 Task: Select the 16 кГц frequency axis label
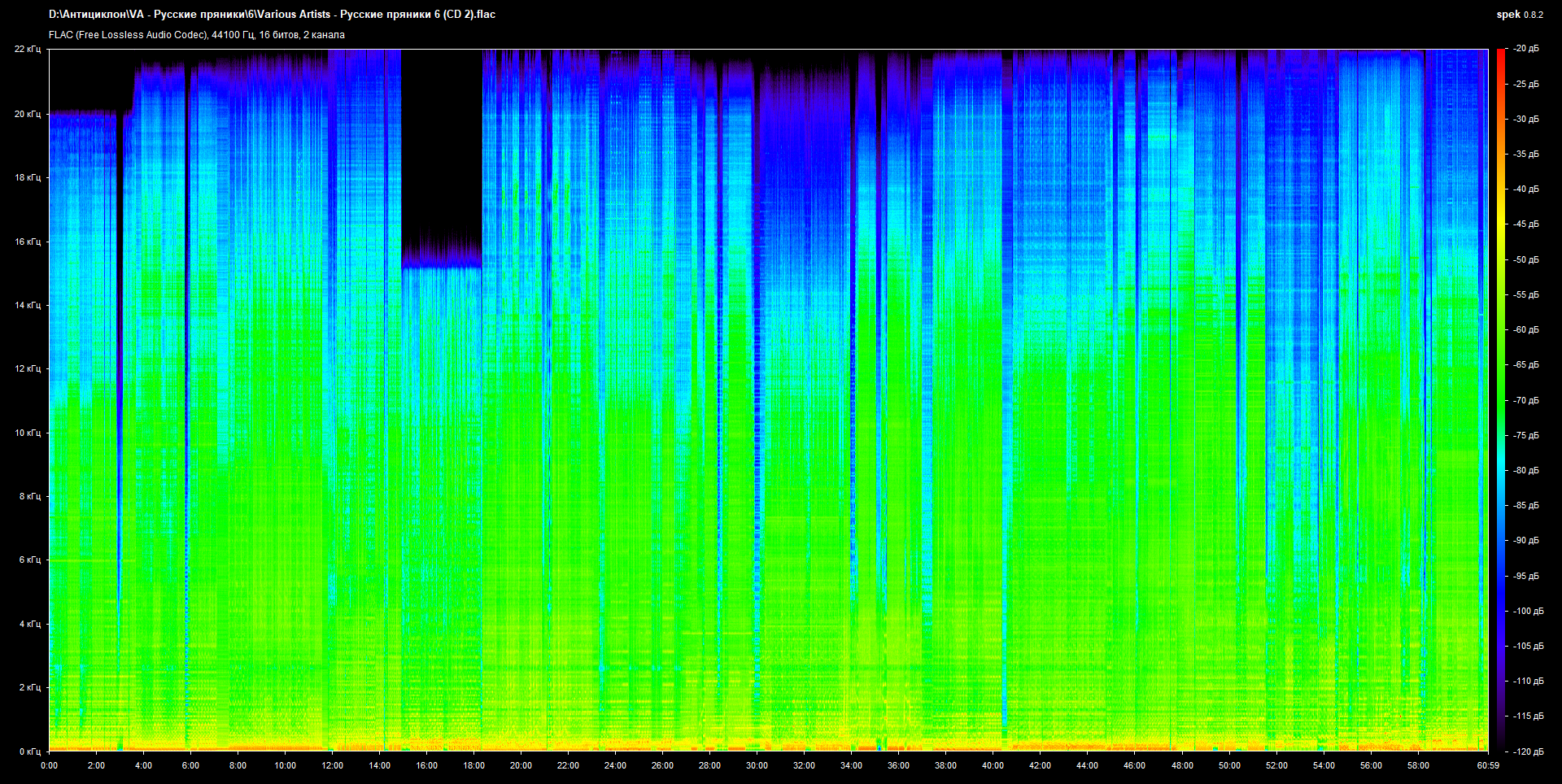(x=28, y=242)
